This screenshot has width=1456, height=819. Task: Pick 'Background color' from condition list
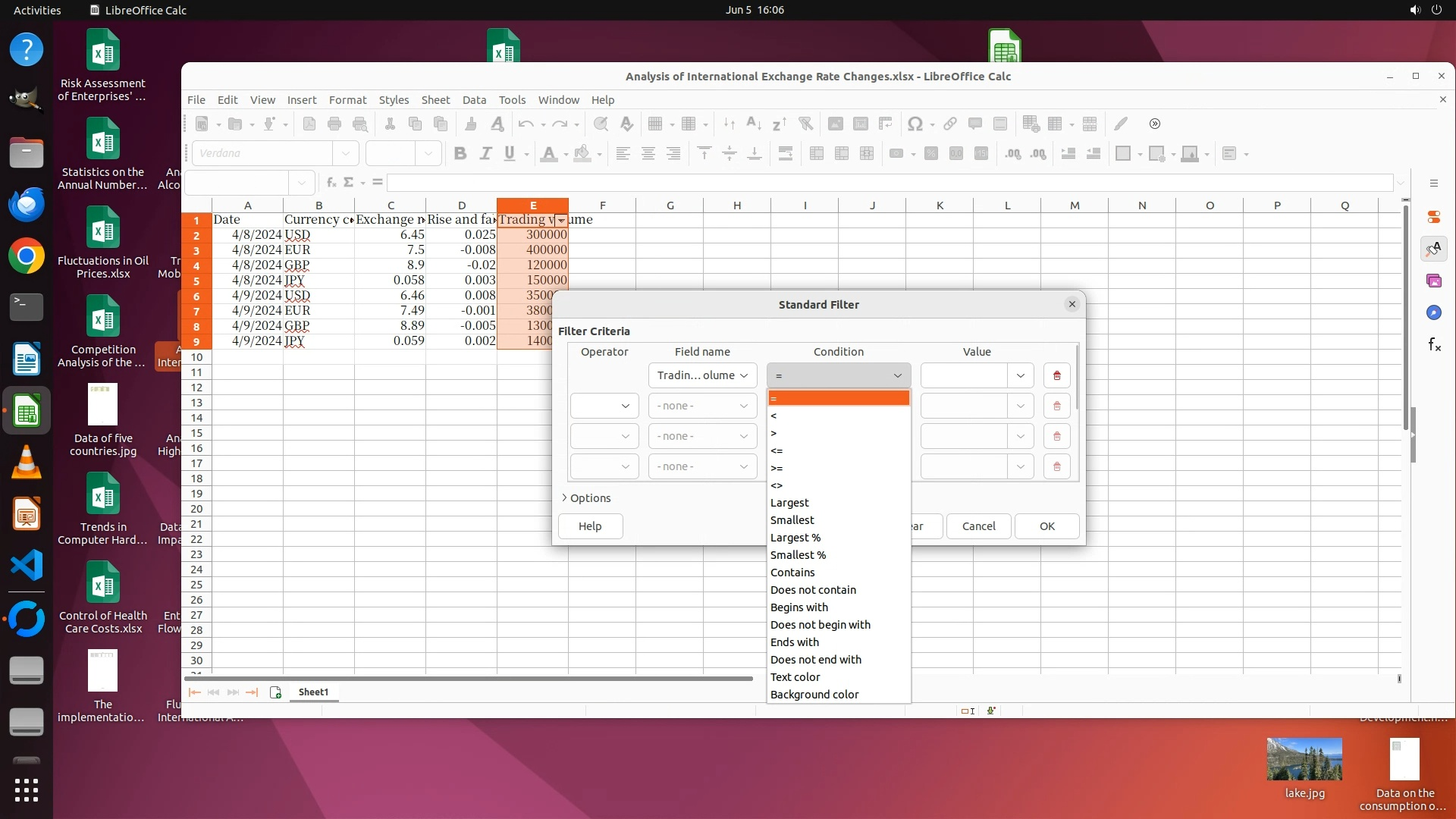tap(814, 695)
